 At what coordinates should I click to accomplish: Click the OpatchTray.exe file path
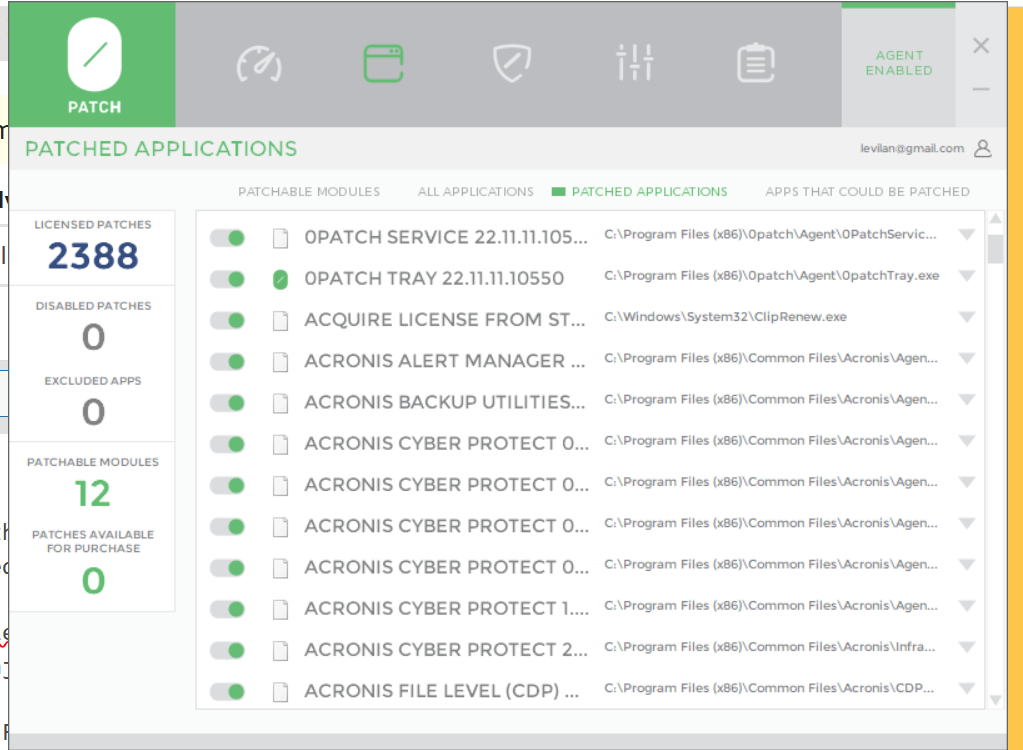(x=772, y=276)
